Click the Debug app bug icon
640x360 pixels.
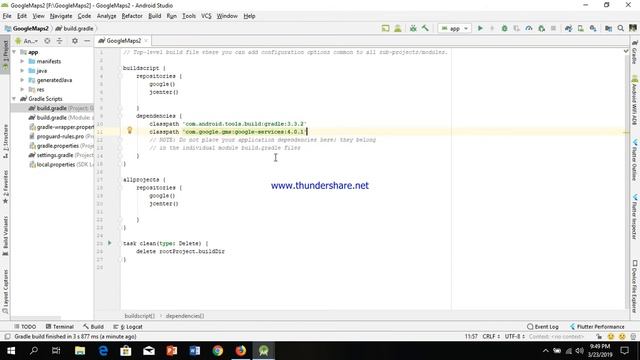504,28
